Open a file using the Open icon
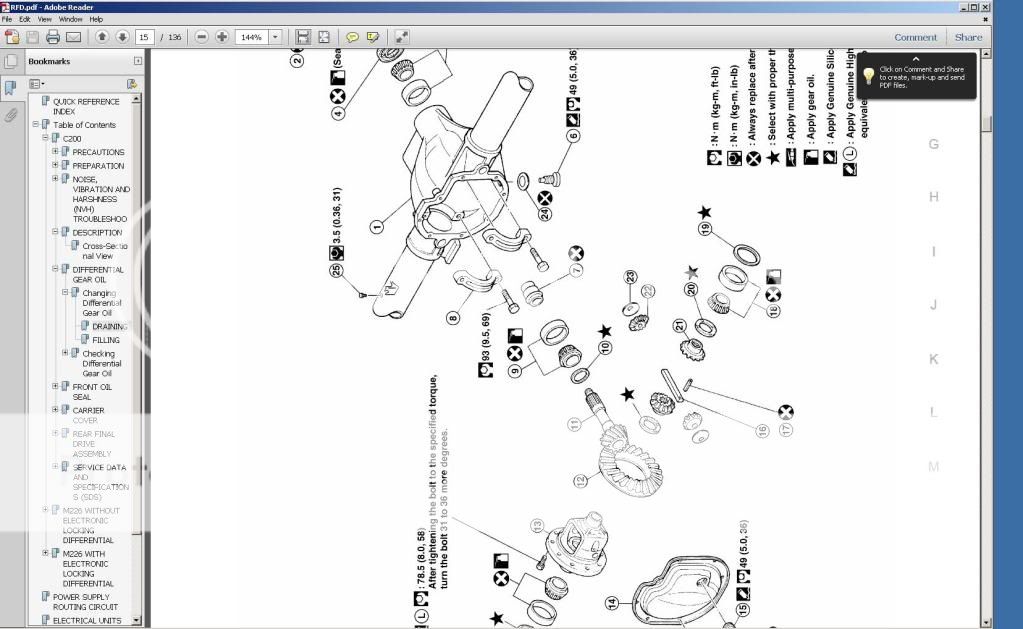 pos(12,36)
